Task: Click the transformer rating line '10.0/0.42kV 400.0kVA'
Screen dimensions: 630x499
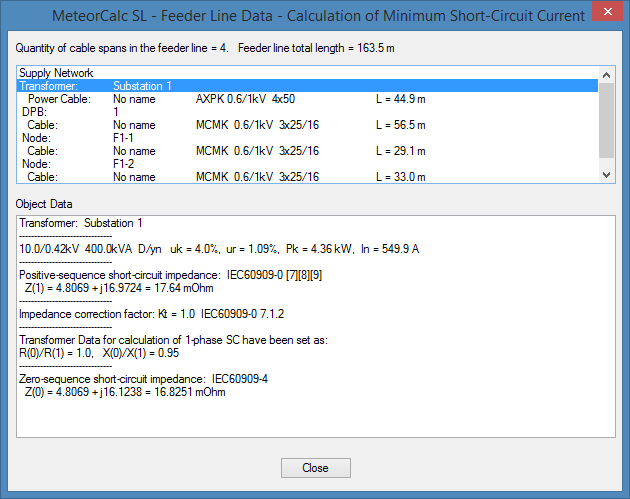Action: click(x=219, y=249)
